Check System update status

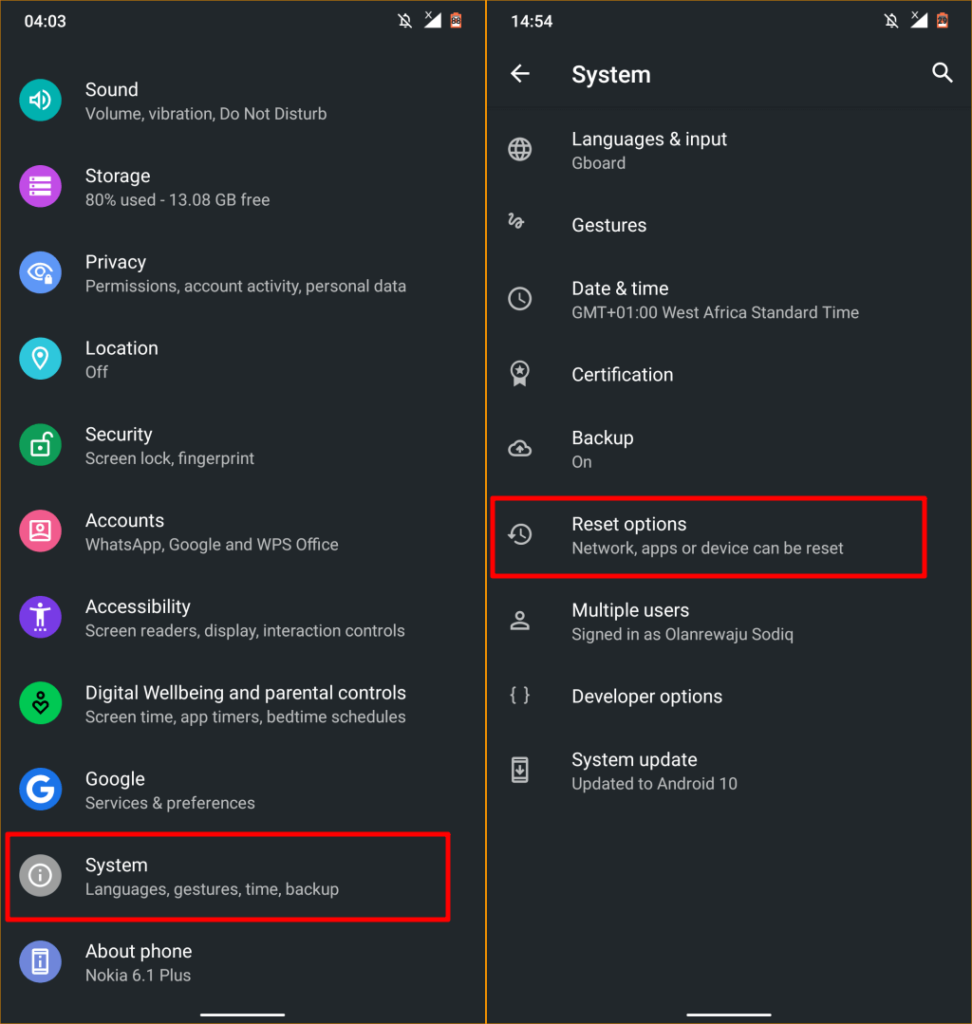tap(654, 771)
